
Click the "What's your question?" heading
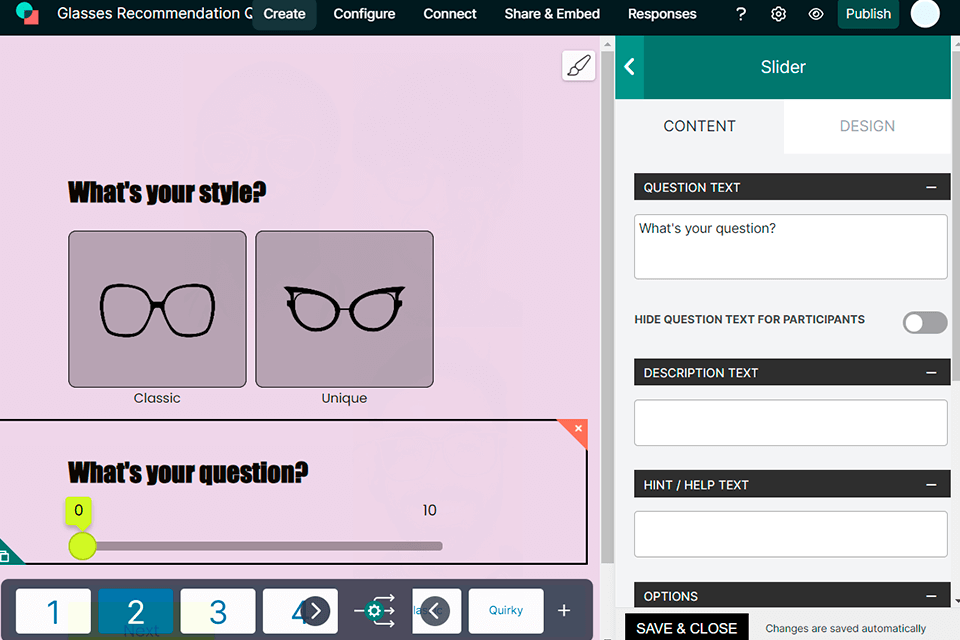(188, 472)
